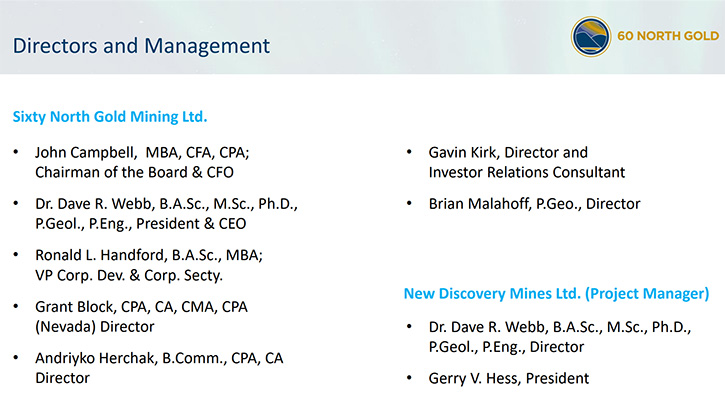Viewport: 725px width, 402px height.
Task: Select Brian Malahoff, P.Geo., Director entry
Action: pos(535,204)
